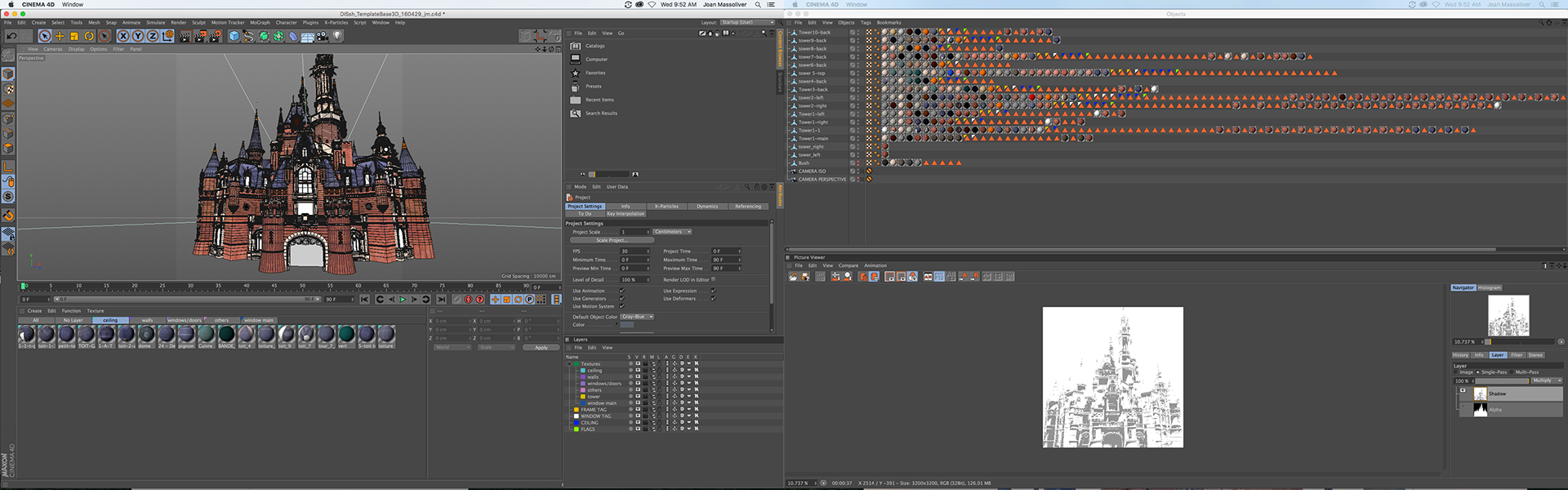Click the Content Browser thumbnail size slider
1568x490 pixels.
608,174
